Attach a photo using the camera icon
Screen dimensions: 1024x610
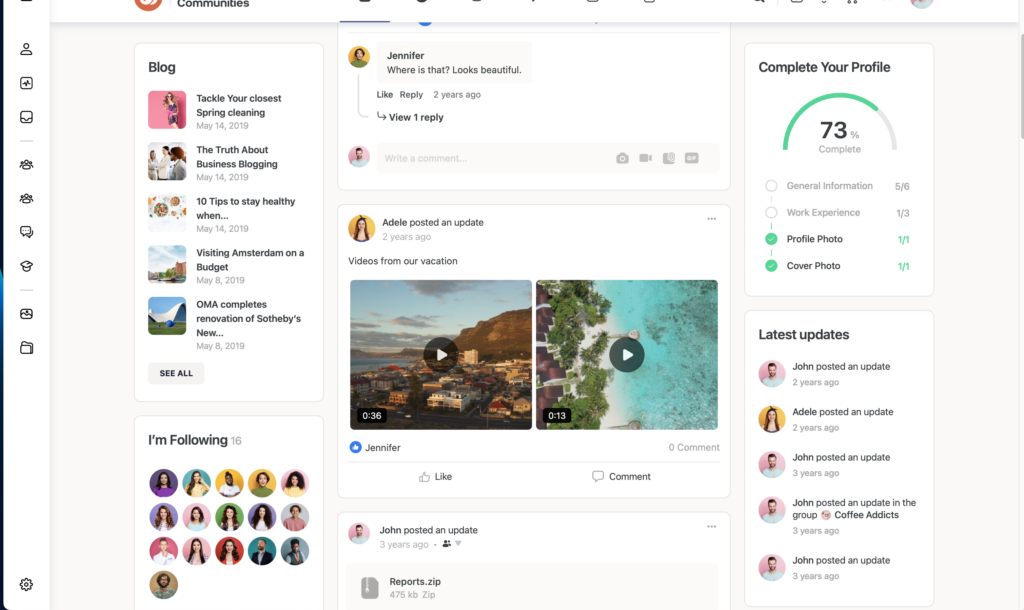[x=622, y=158]
